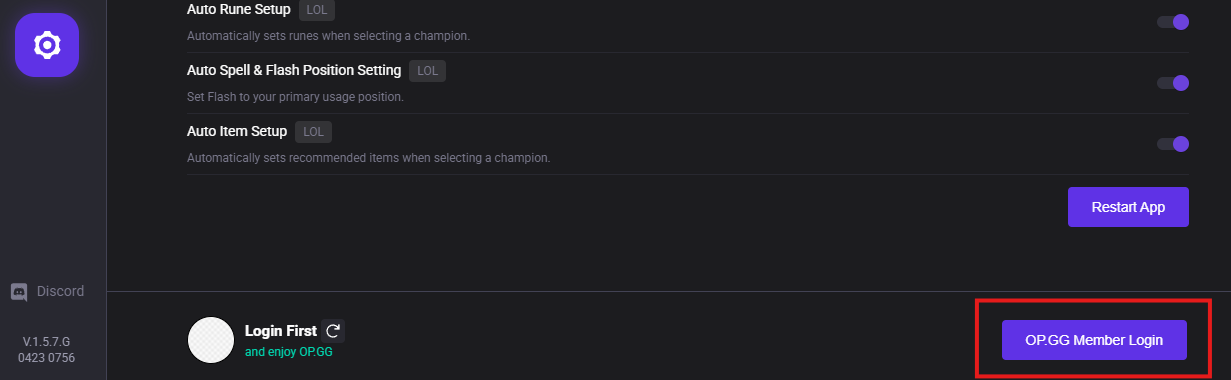The height and width of the screenshot is (380, 1231).
Task: Click LOL tag beside Auto Spell & Flash
Action: pyautogui.click(x=428, y=71)
